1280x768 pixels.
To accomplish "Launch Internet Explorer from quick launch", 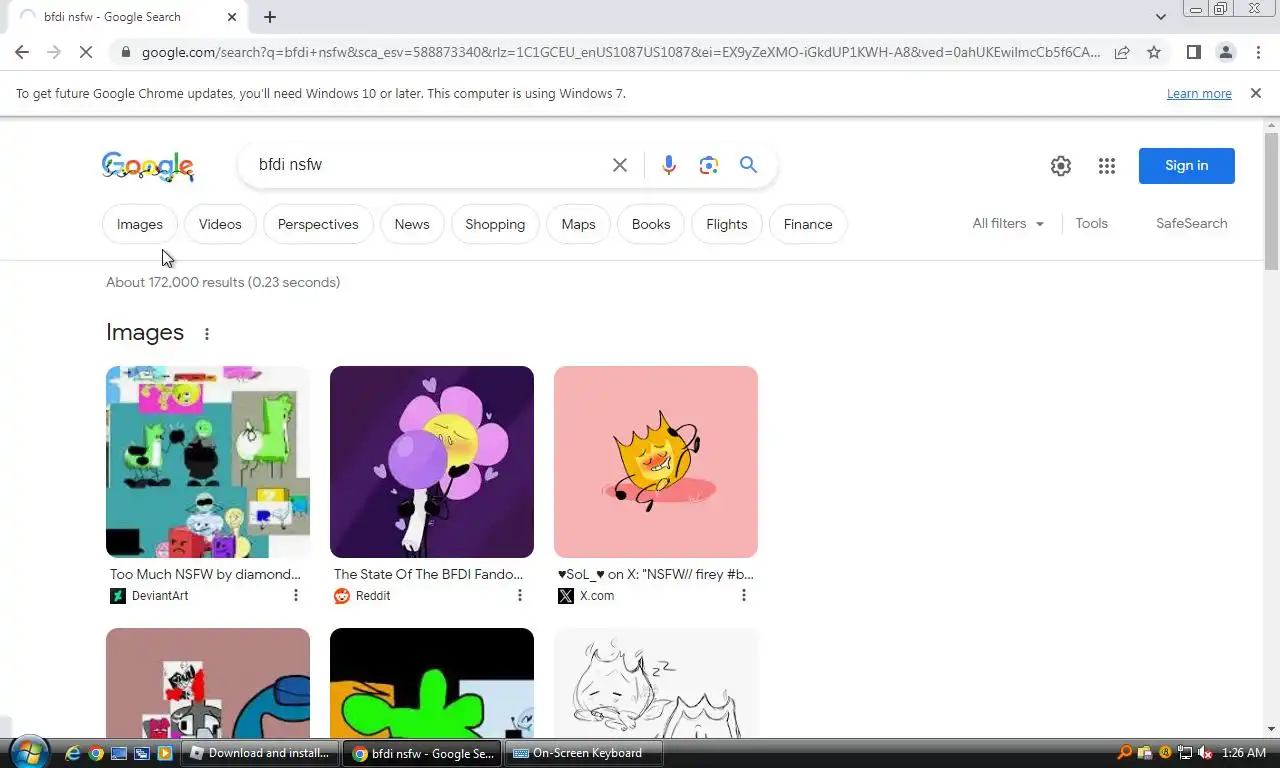I will [x=73, y=753].
